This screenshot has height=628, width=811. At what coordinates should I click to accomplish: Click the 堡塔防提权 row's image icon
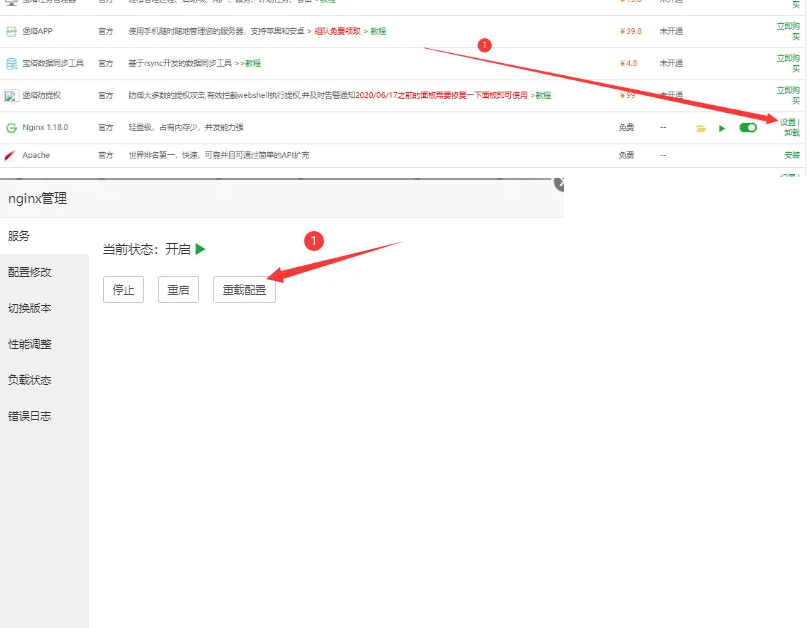11,96
